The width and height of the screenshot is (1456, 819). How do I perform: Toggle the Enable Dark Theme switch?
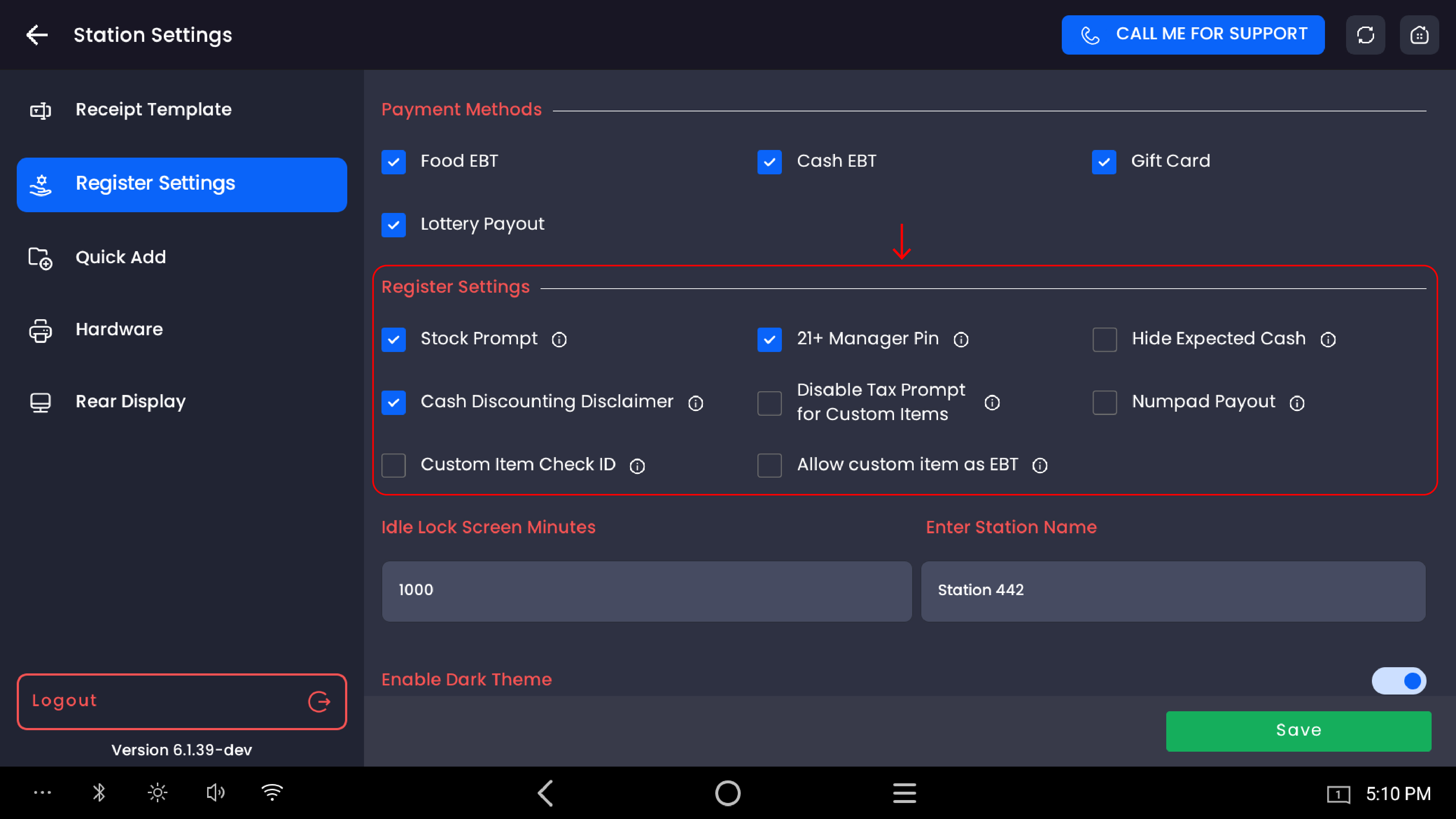point(1398,680)
